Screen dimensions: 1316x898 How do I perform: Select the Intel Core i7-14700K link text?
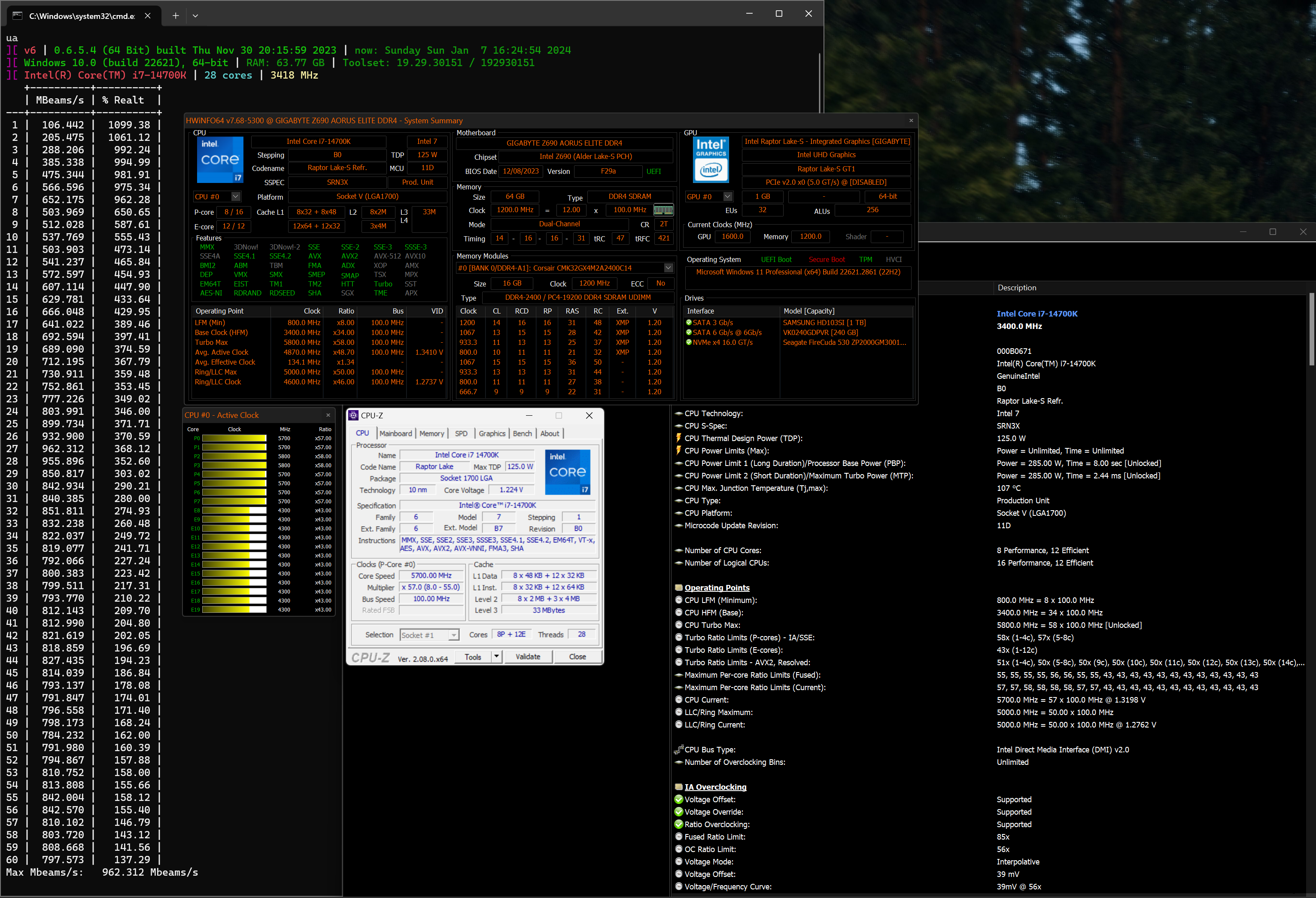point(1037,314)
